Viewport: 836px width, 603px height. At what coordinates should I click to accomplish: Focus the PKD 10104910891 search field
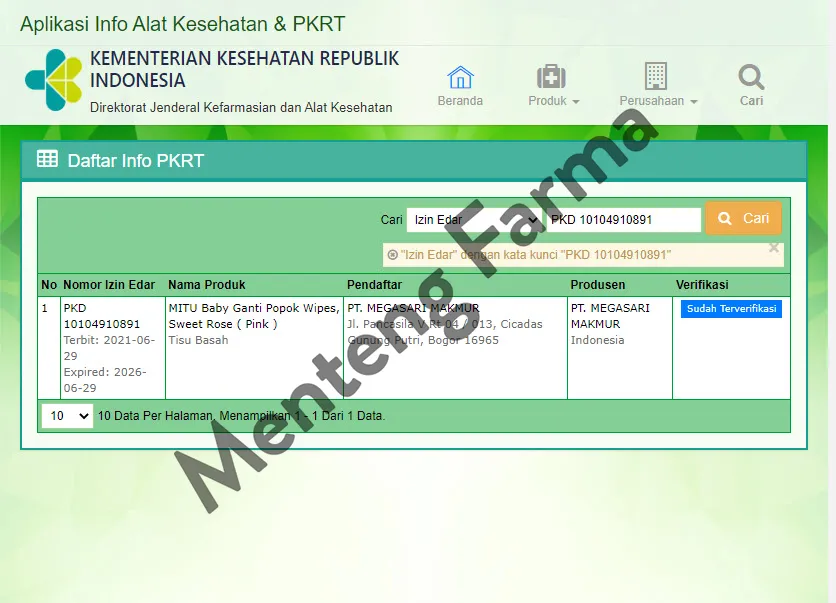pos(624,220)
